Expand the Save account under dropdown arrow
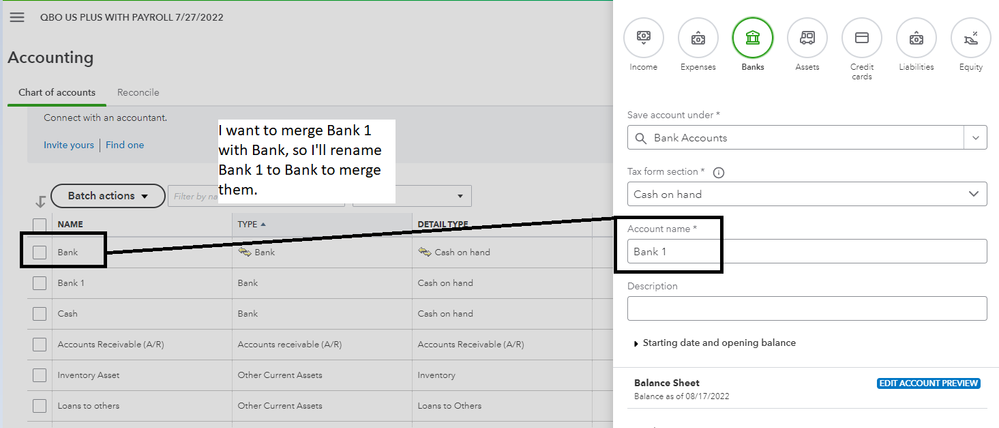 (x=975, y=138)
